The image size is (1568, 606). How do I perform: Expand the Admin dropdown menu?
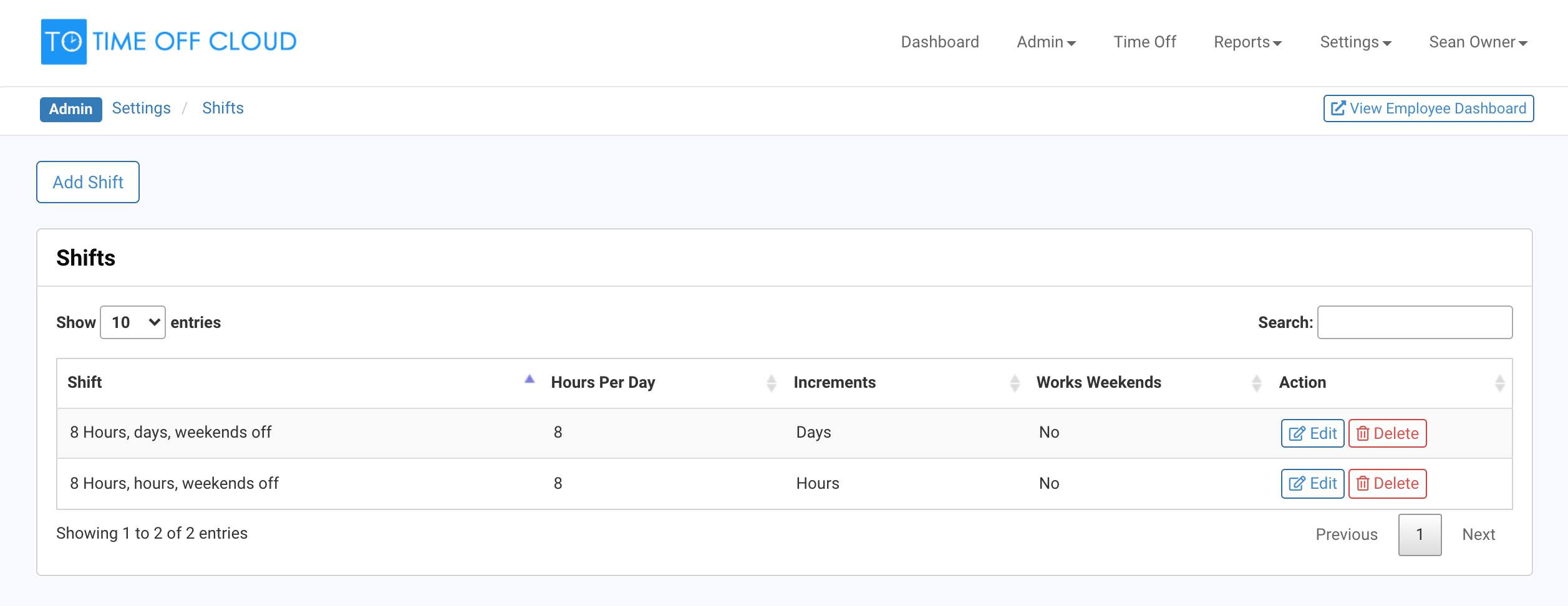point(1046,42)
